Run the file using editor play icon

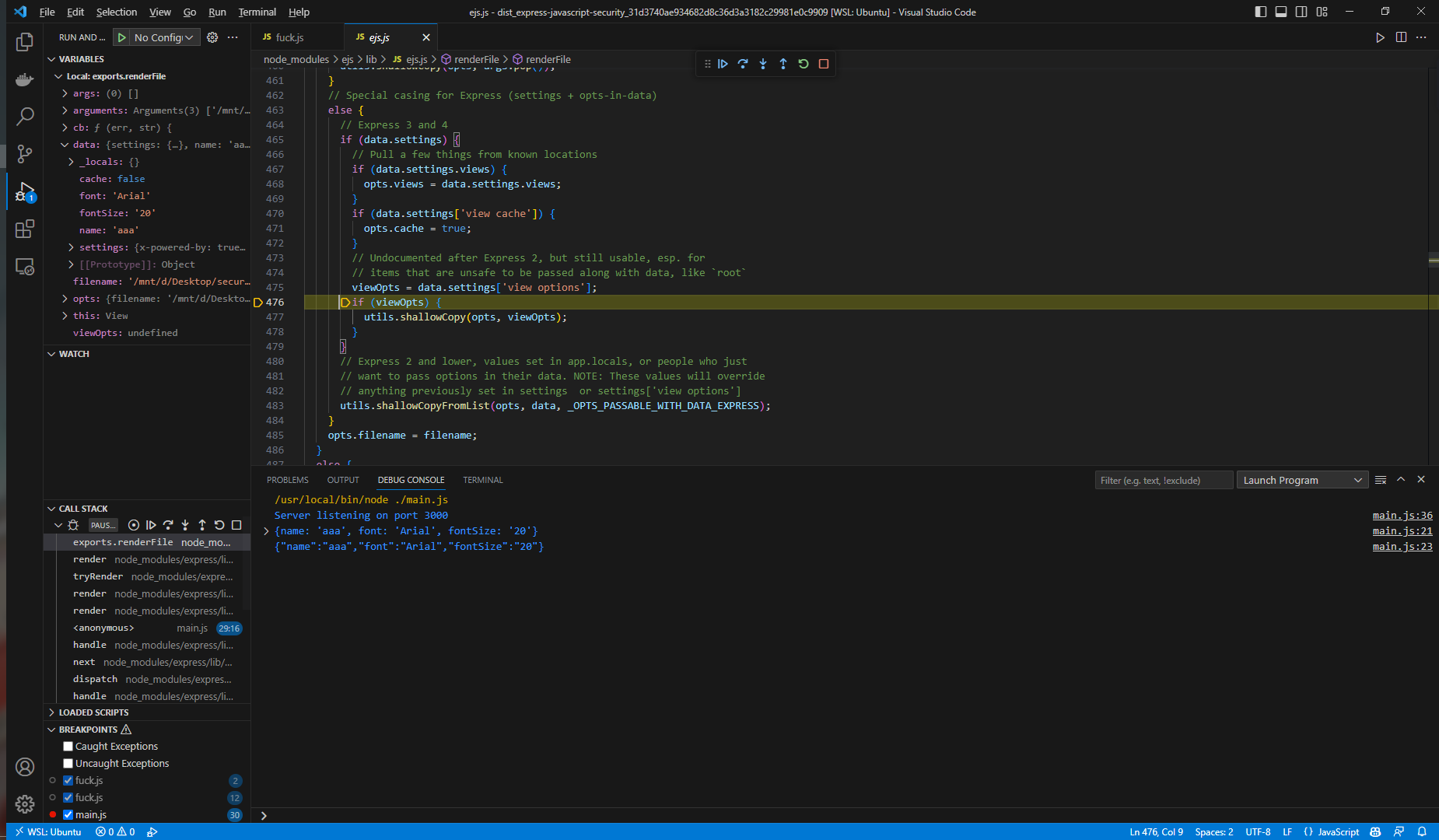tap(1380, 37)
